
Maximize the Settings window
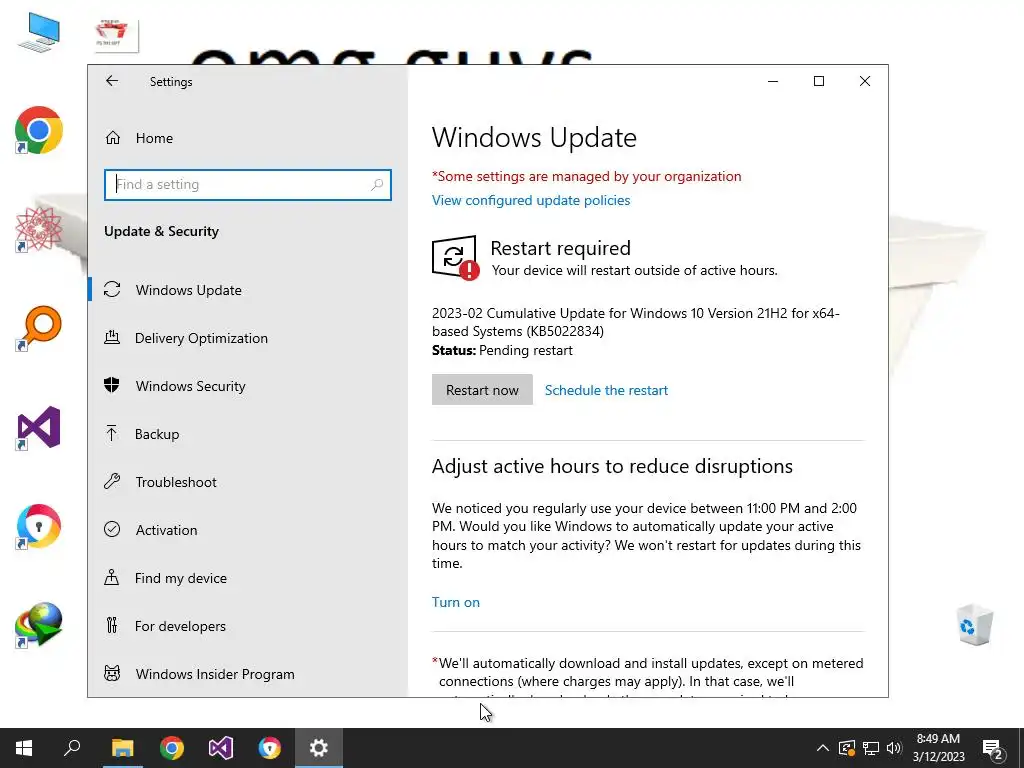[x=819, y=81]
